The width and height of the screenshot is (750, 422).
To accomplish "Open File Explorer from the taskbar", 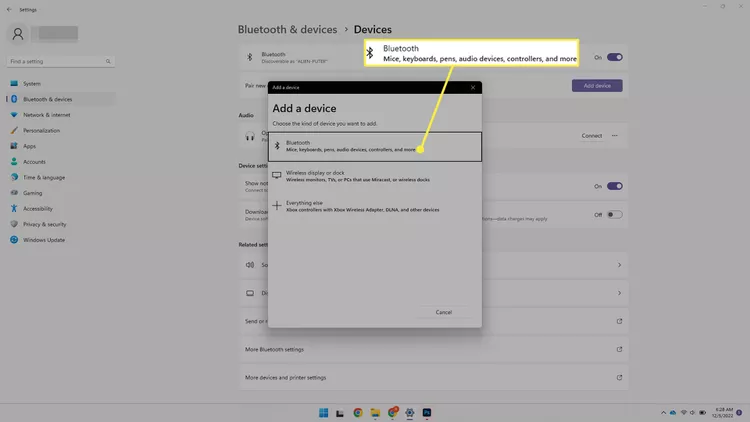I will [375, 412].
